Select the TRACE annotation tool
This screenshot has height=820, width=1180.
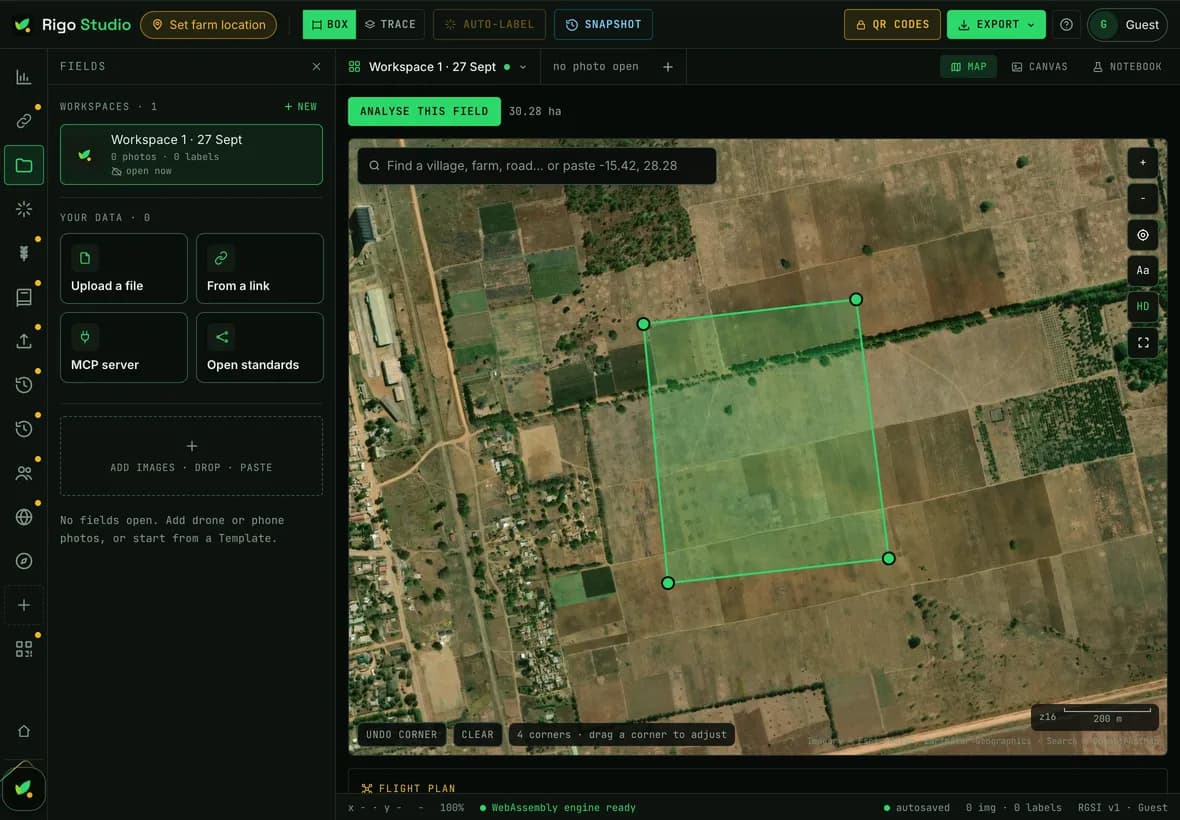[391, 25]
